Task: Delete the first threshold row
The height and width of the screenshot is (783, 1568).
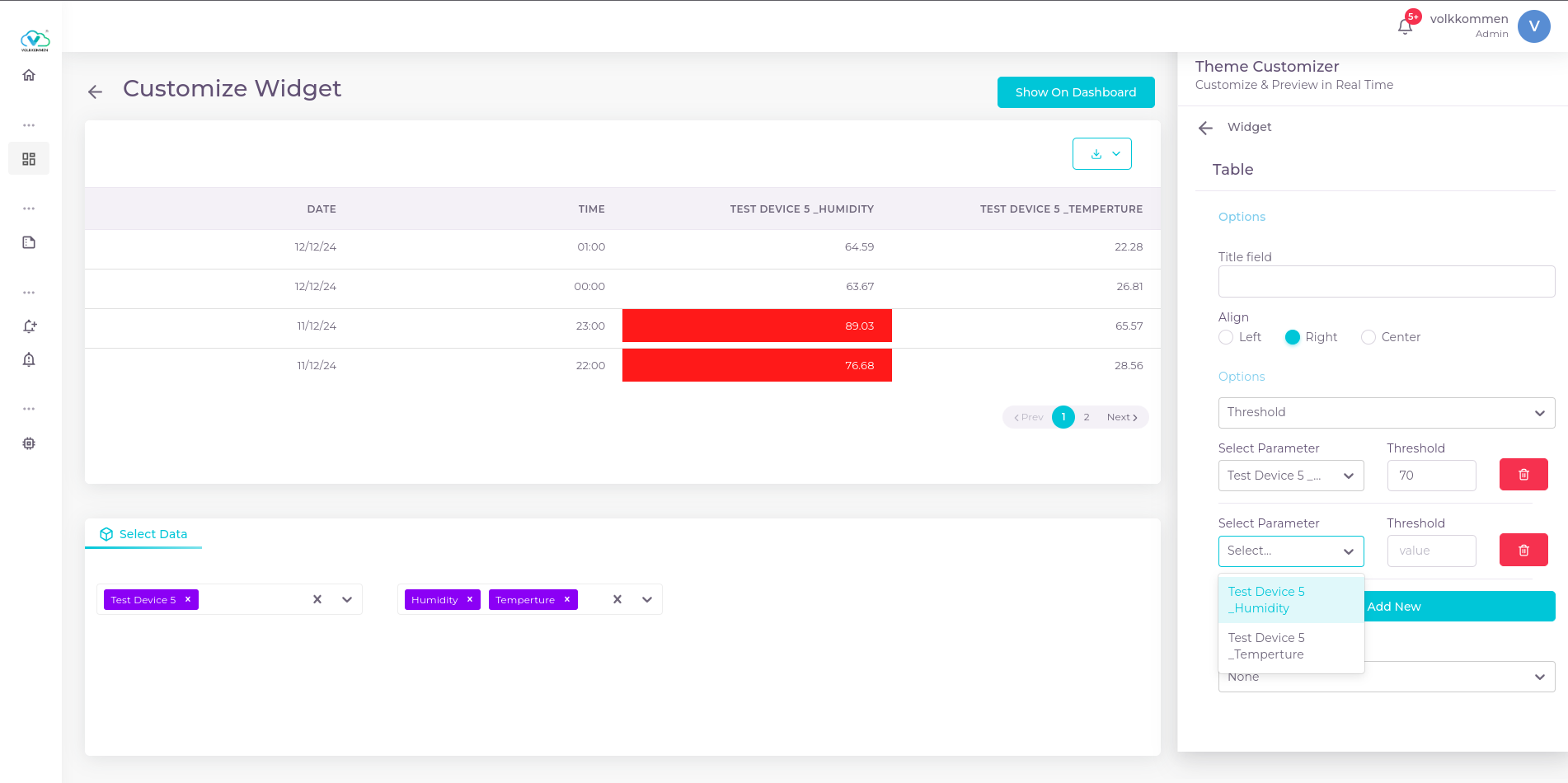Action: coord(1523,475)
